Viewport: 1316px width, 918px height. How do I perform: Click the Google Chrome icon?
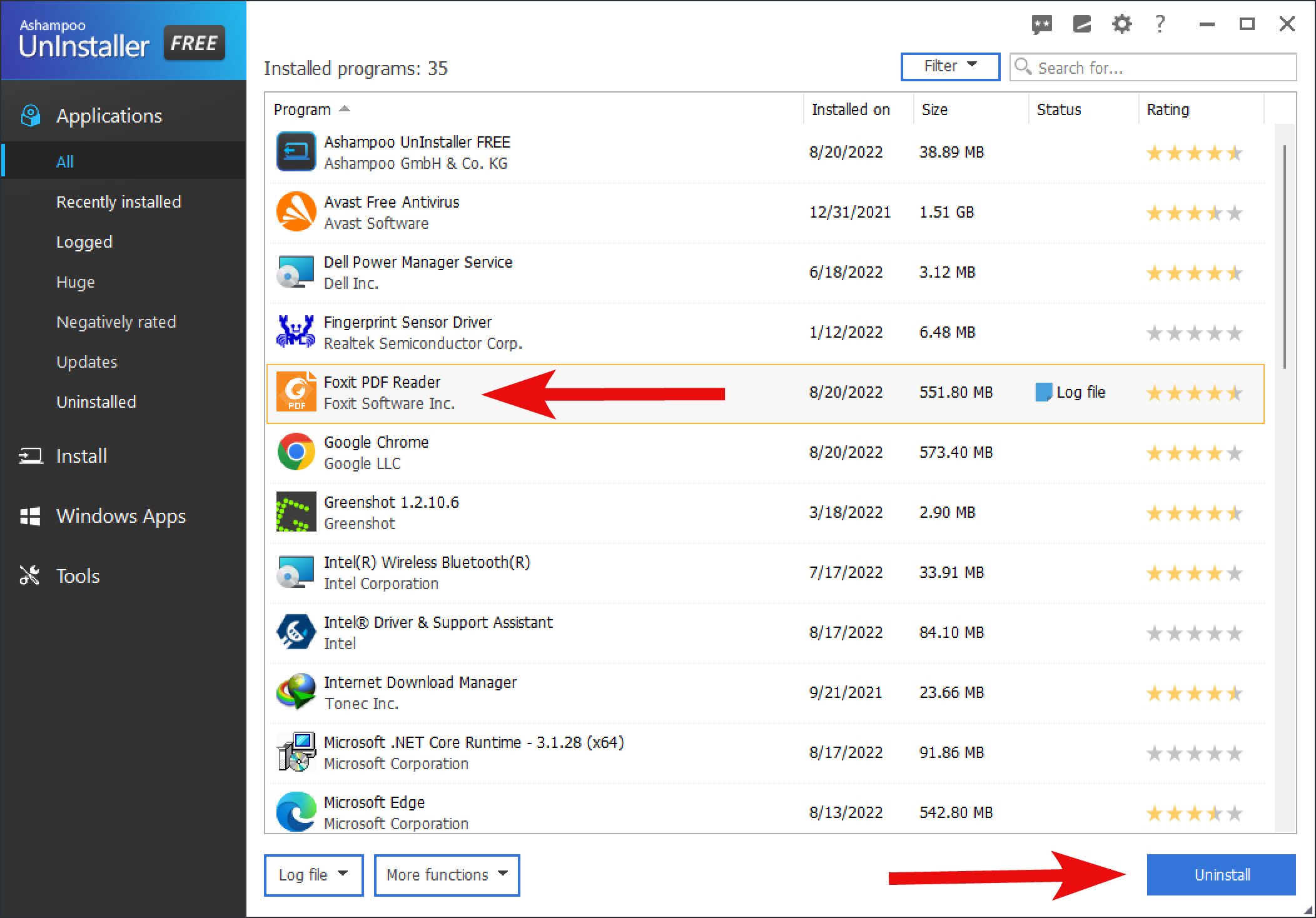(296, 451)
